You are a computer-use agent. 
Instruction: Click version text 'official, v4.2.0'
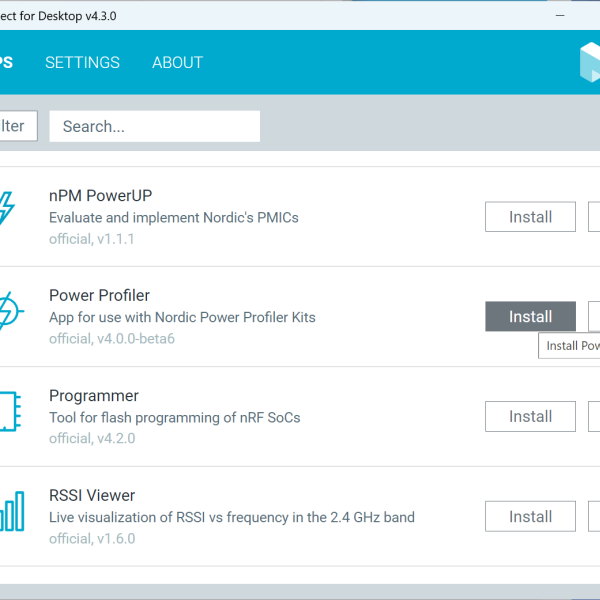tap(92, 439)
